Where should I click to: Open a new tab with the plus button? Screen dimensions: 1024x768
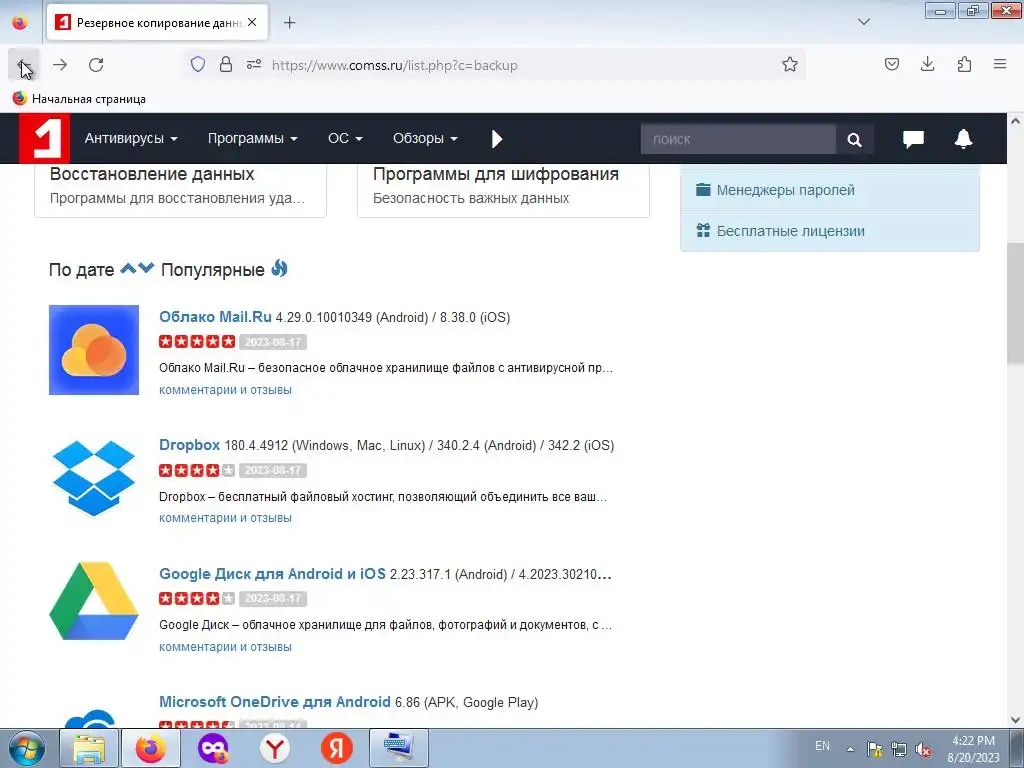(x=289, y=23)
